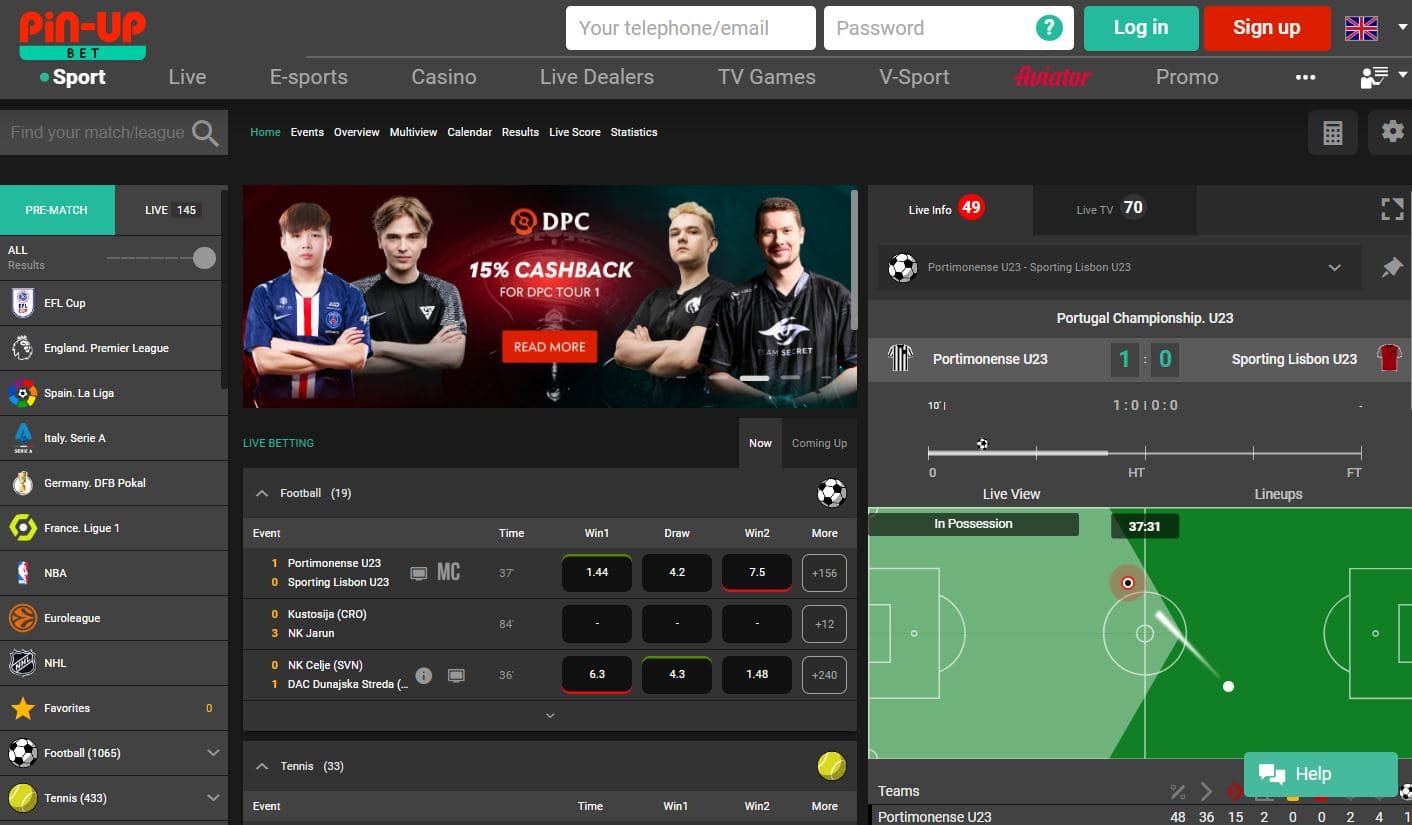The width and height of the screenshot is (1412, 825).
Task: Show Now live betting events
Action: [x=760, y=443]
